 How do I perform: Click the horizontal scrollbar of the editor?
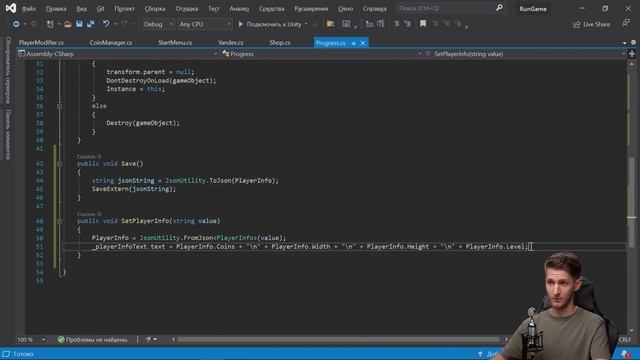pos(338,339)
